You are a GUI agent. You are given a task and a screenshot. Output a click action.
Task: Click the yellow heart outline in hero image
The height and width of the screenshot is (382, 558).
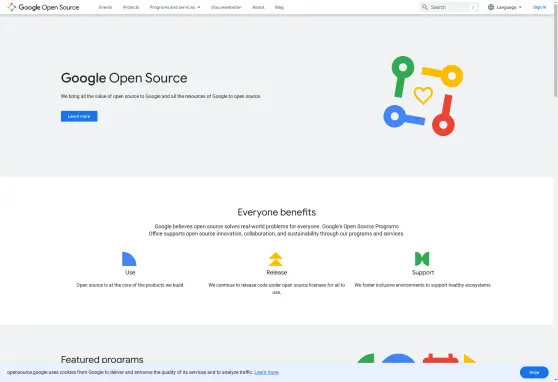tap(423, 95)
